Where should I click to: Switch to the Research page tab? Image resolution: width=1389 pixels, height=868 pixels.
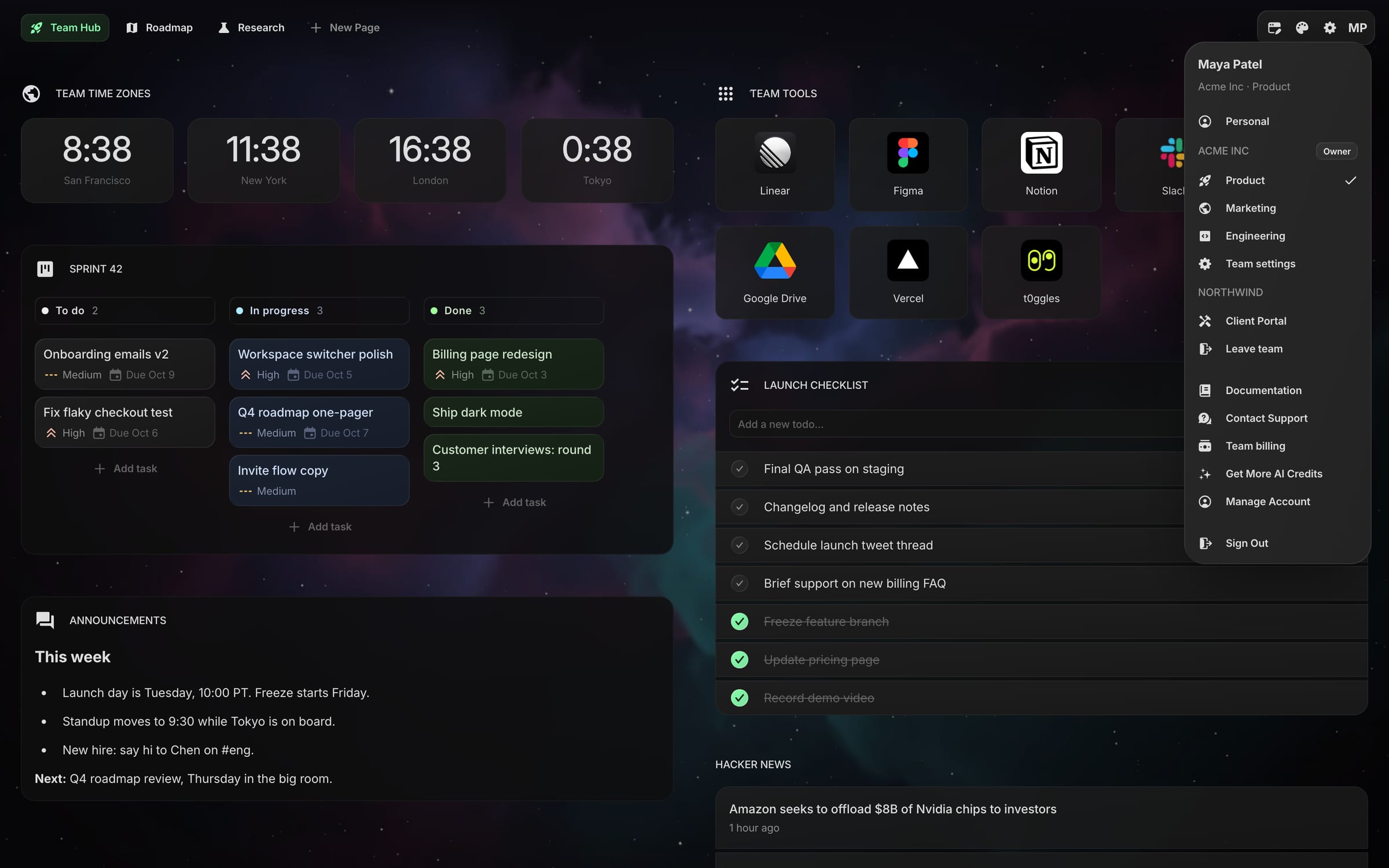pos(251,28)
